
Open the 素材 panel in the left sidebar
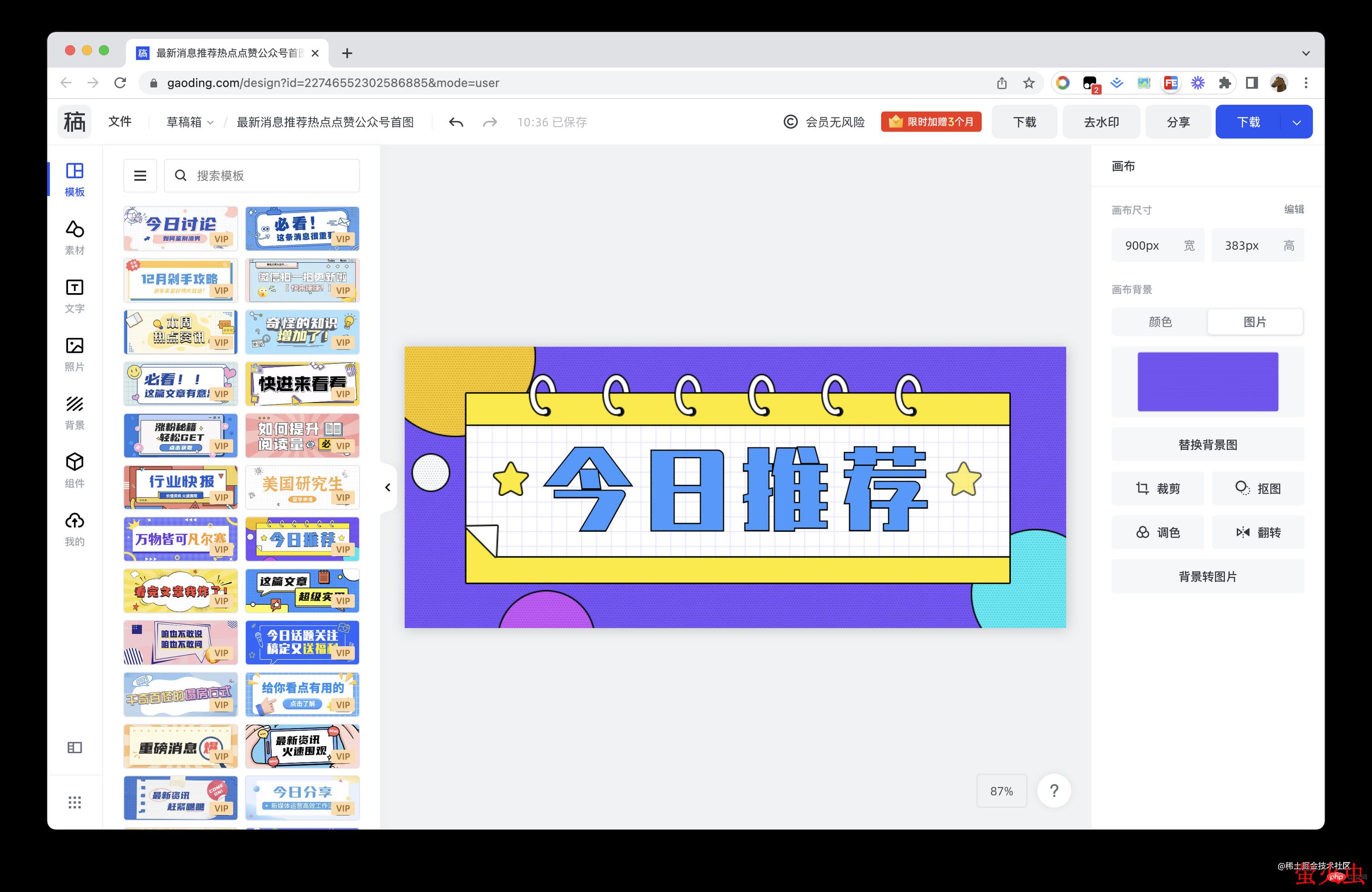point(74,236)
